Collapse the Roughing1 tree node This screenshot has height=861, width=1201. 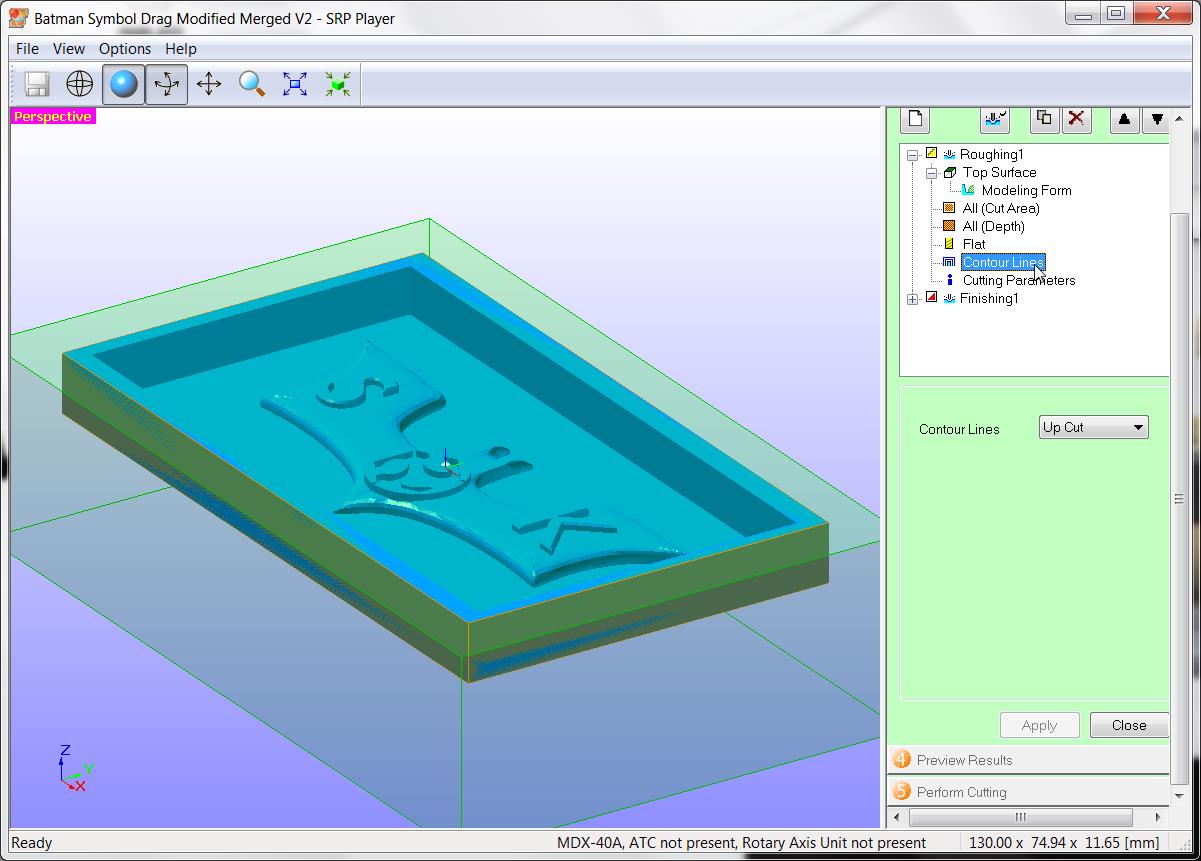(913, 155)
